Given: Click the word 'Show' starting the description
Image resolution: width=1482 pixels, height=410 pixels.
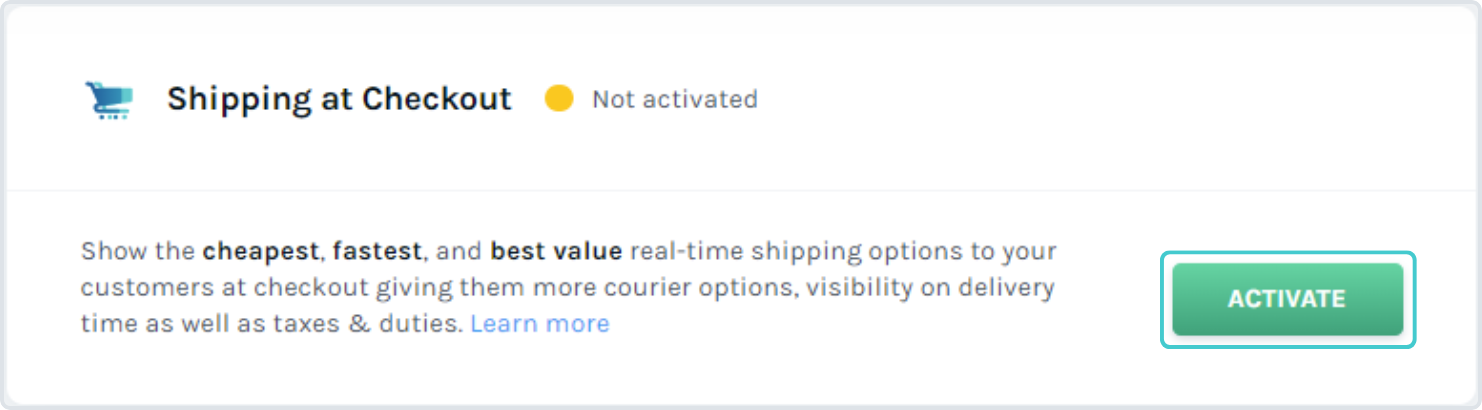Looking at the screenshot, I should (113, 251).
